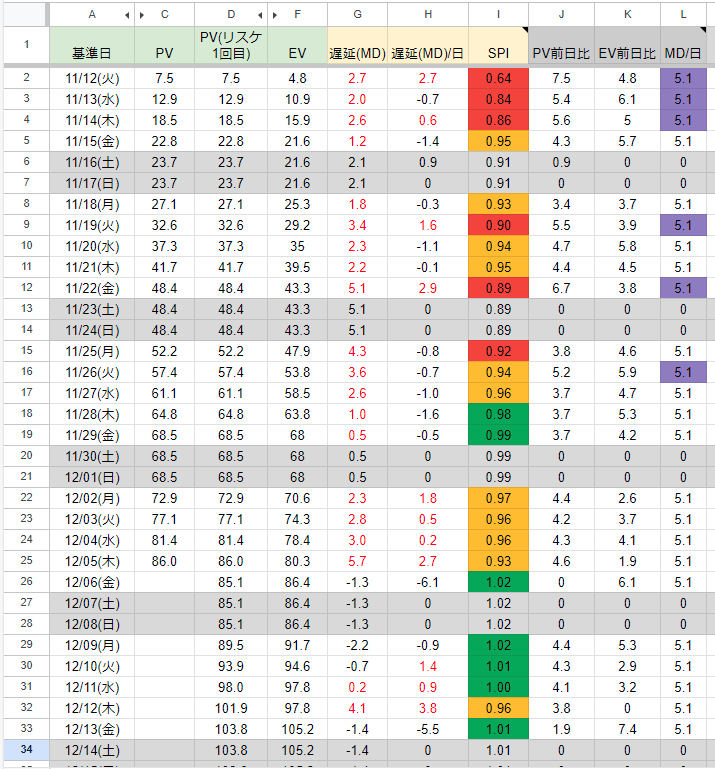Click the PV(リスケ1回目) header cell
This screenshot has width=715, height=769.
click(x=231, y=45)
